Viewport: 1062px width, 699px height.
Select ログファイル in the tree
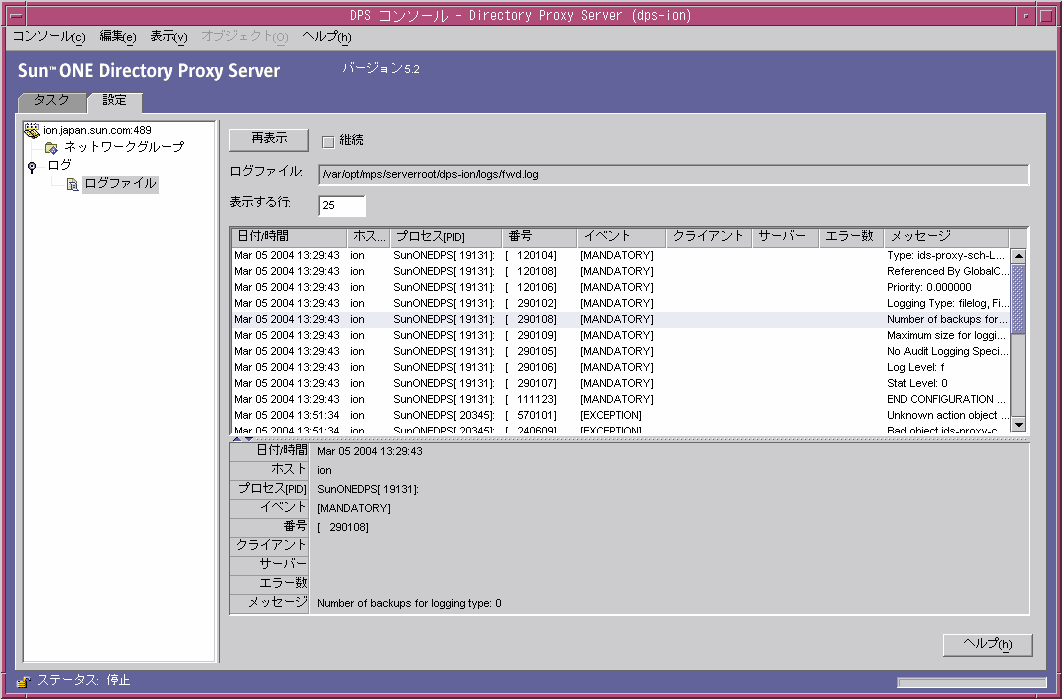point(121,184)
